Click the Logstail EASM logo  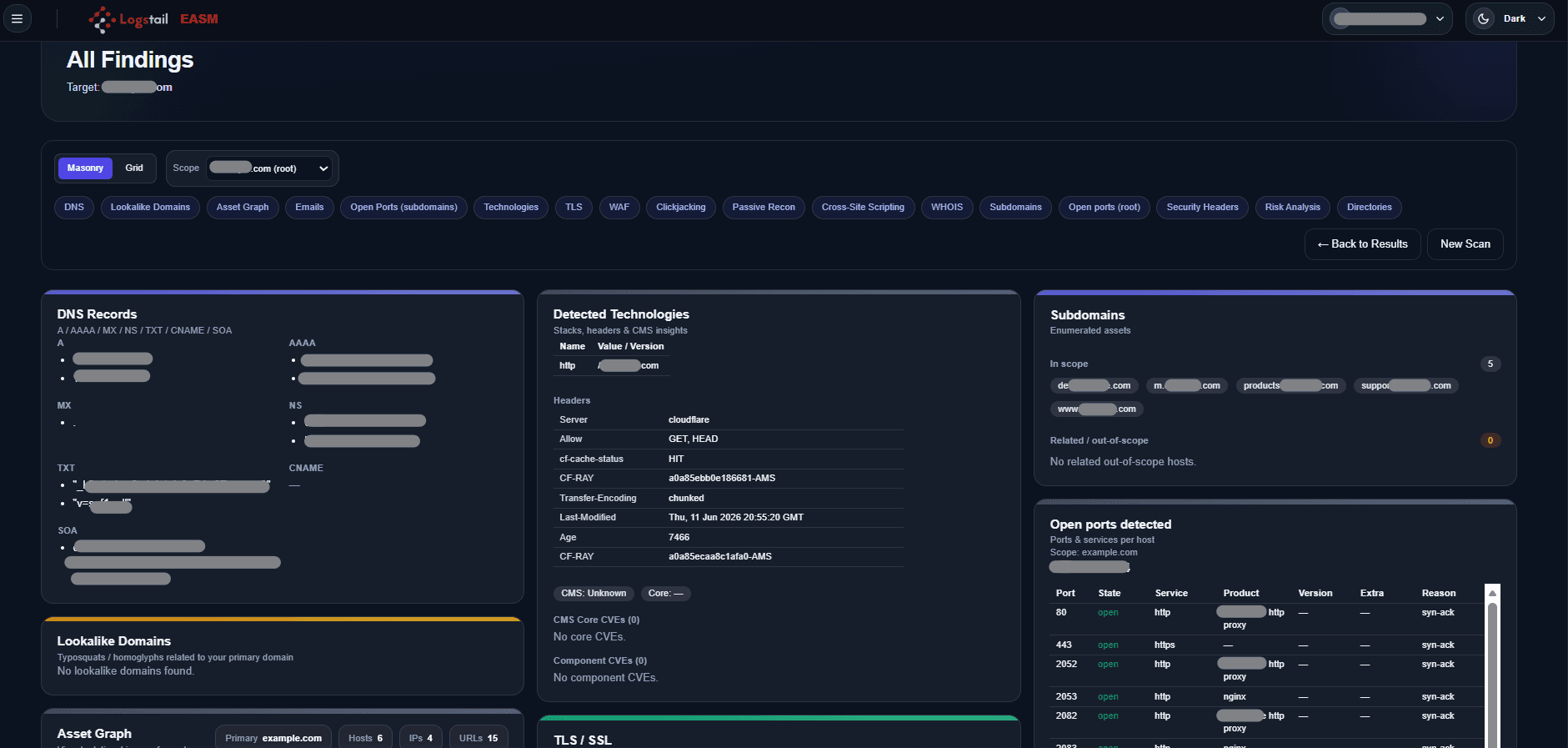153,19
